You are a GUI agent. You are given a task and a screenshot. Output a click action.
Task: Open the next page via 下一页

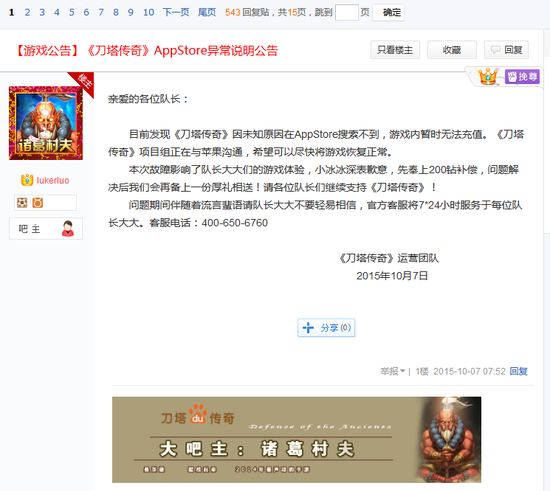coord(176,13)
